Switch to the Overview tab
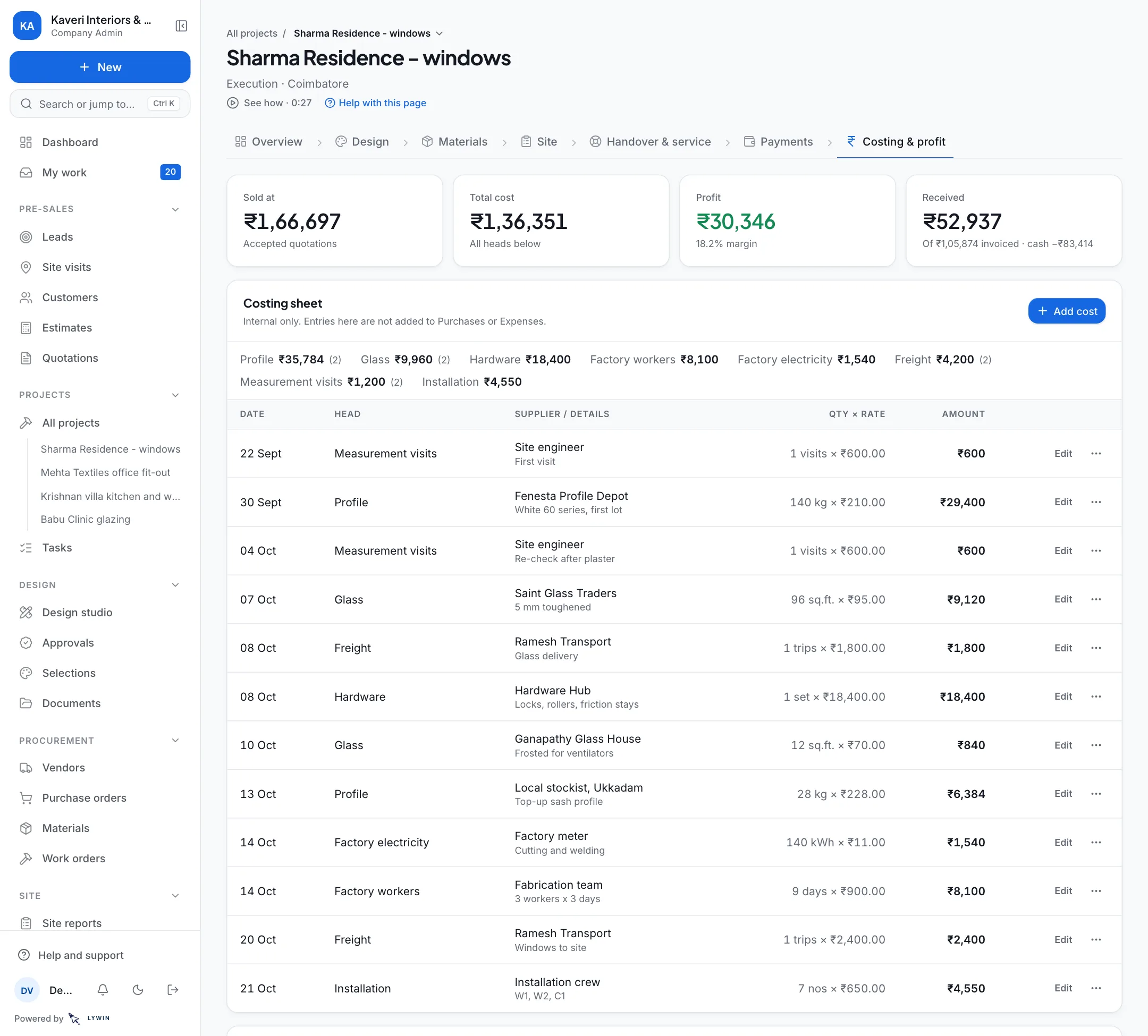 [x=269, y=142]
